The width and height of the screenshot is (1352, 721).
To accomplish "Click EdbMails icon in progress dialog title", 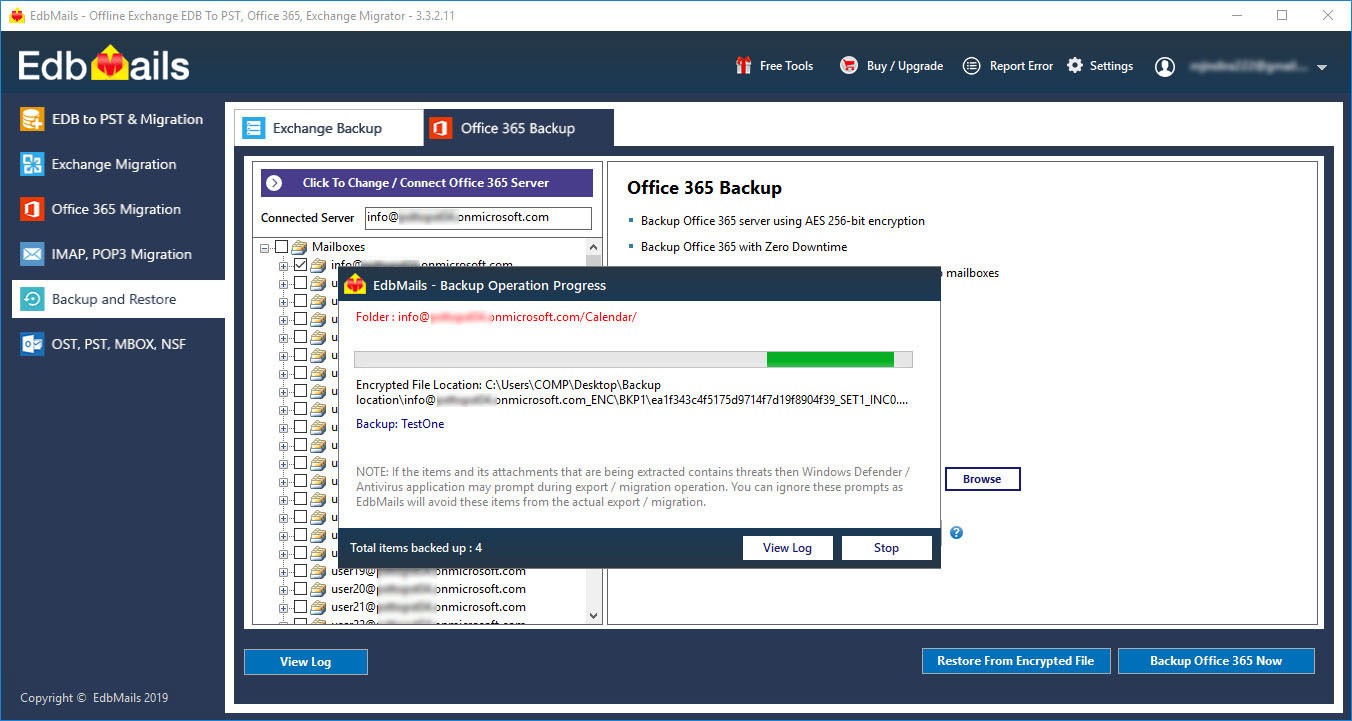I will [x=355, y=285].
